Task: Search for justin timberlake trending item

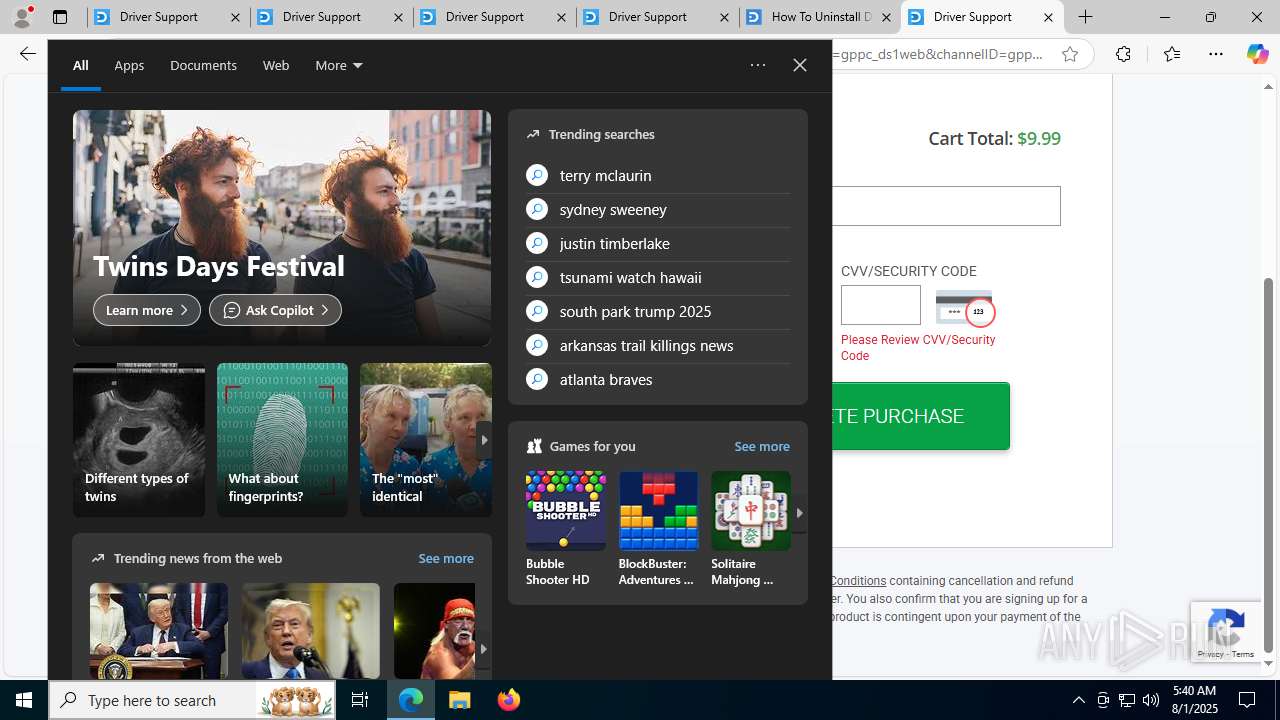Action: [658, 243]
